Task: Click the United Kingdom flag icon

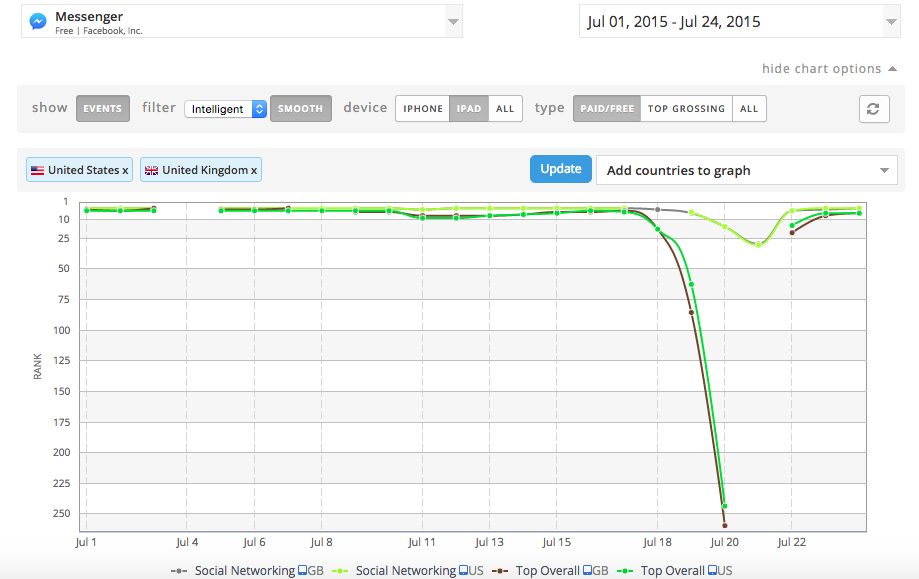Action: click(x=152, y=171)
